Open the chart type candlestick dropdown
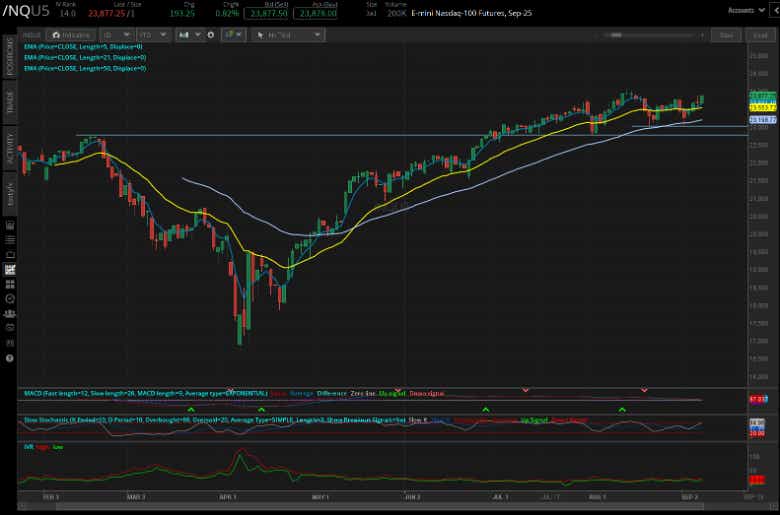The height and width of the screenshot is (515, 780). tap(190, 35)
